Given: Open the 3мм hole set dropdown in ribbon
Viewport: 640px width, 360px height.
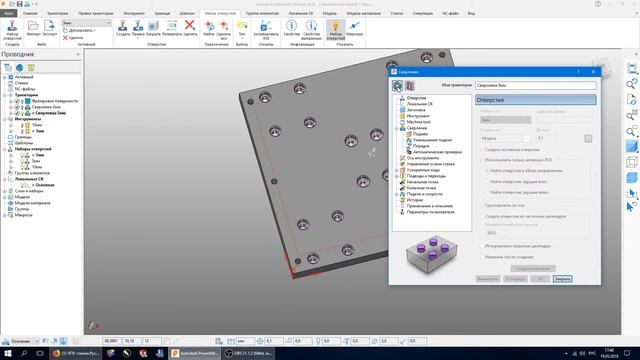Looking at the screenshot, I should (86, 23).
